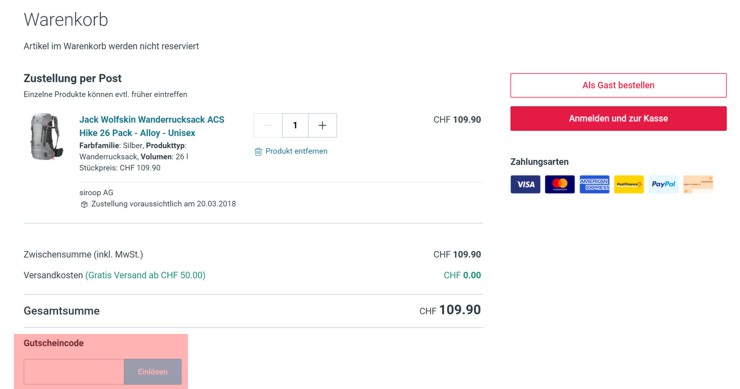
Task: Click the invoice payment slip icon
Action: [x=698, y=184]
